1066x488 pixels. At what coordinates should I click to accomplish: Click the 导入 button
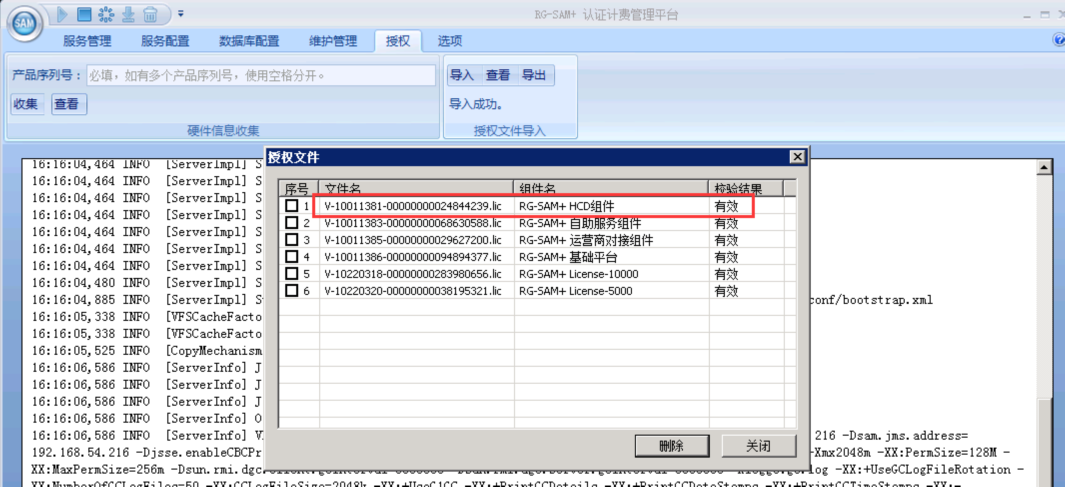462,75
